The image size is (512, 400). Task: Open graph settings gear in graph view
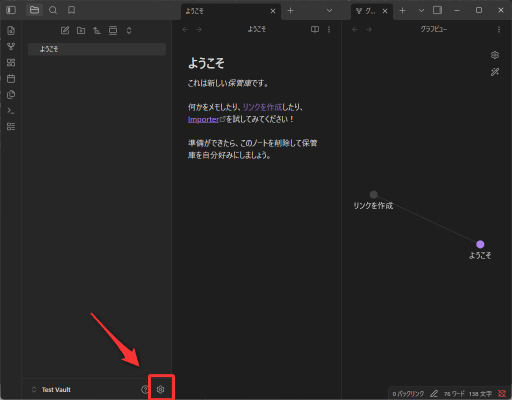click(x=495, y=55)
